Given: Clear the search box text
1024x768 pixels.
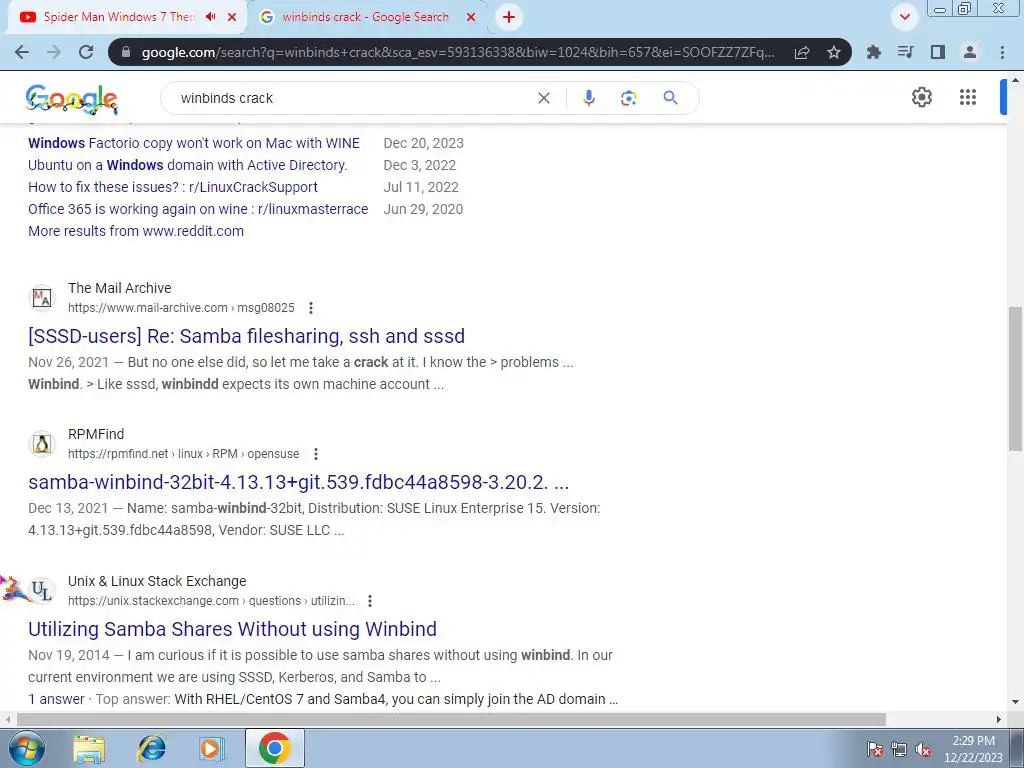Looking at the screenshot, I should pyautogui.click(x=543, y=98).
